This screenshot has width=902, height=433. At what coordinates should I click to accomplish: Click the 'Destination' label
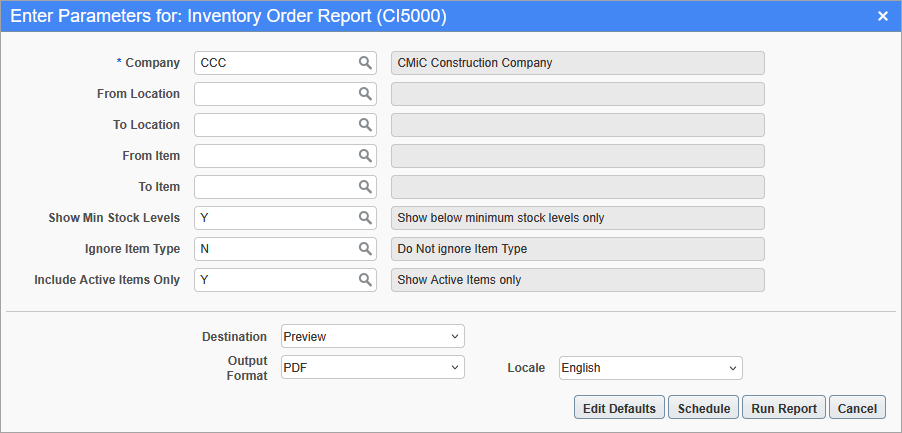[234, 336]
